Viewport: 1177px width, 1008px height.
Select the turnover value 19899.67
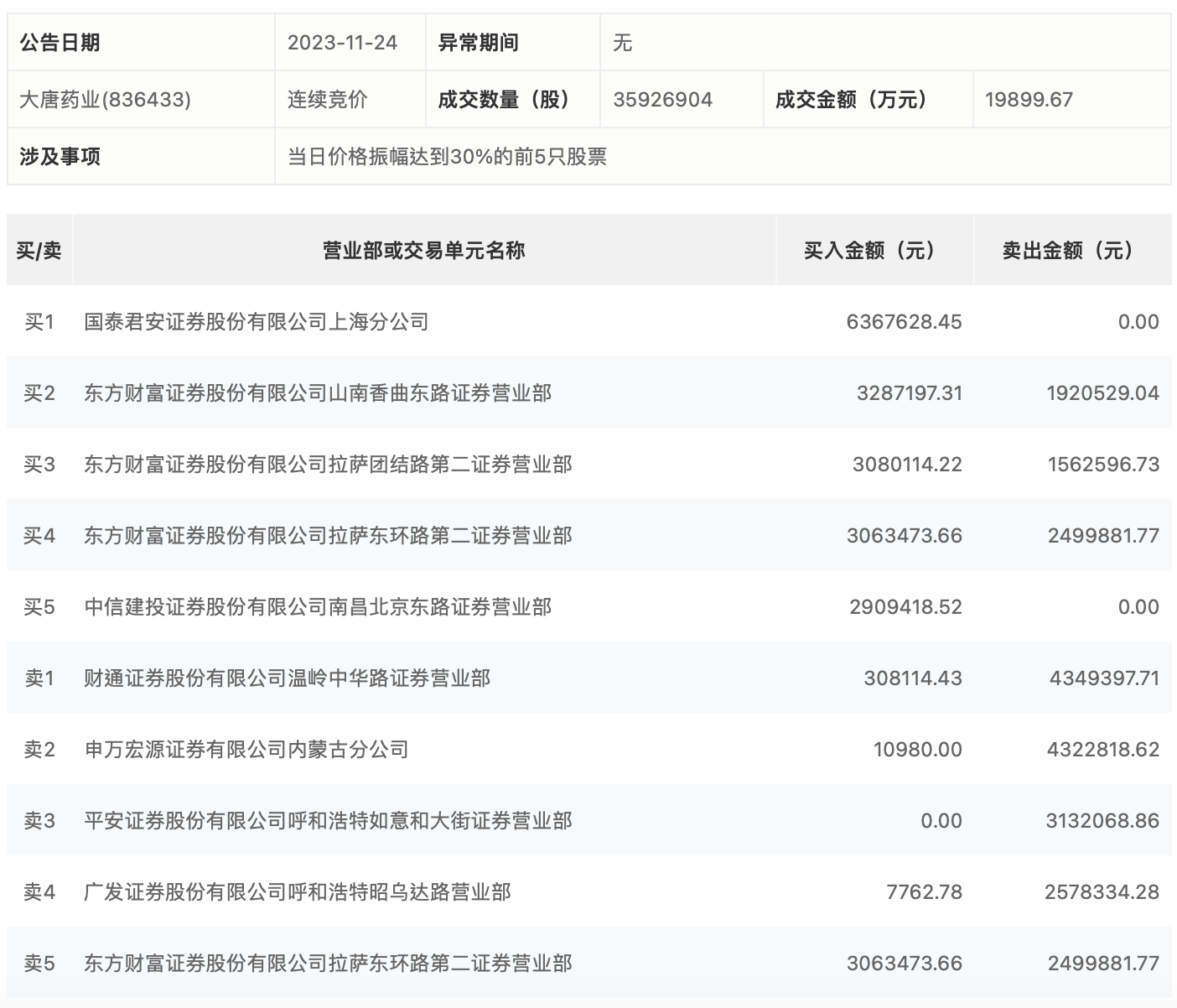coord(1029,100)
